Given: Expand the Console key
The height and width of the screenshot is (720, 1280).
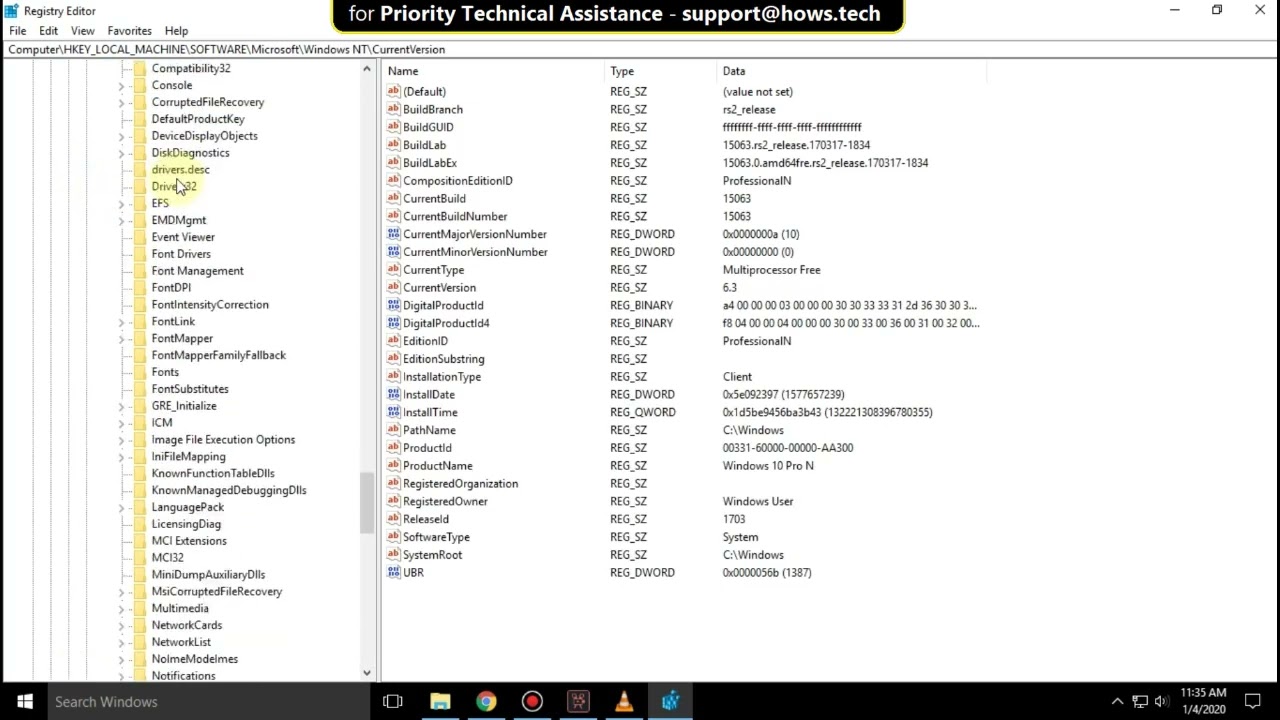Looking at the screenshot, I should 122,85.
